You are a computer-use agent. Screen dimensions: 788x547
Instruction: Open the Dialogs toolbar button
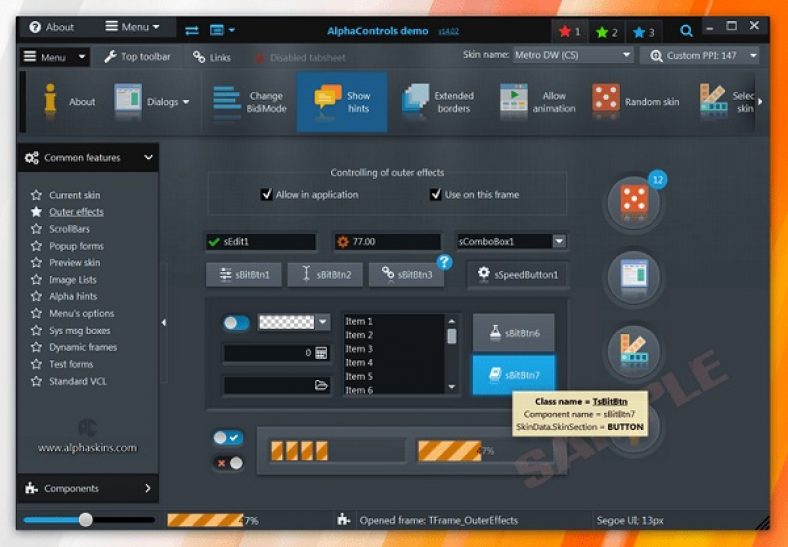click(152, 102)
